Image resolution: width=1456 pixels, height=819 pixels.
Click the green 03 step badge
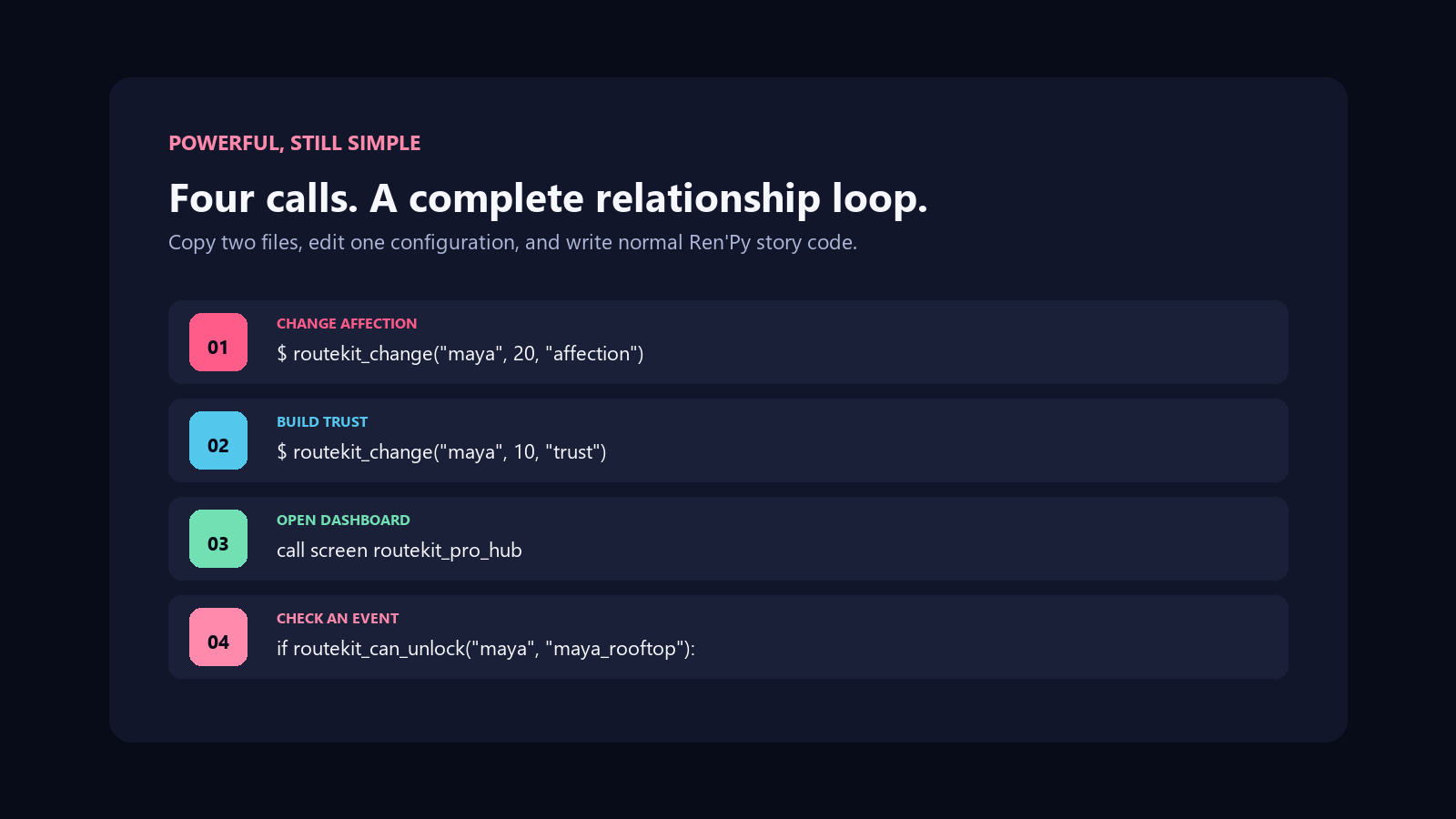click(x=218, y=539)
